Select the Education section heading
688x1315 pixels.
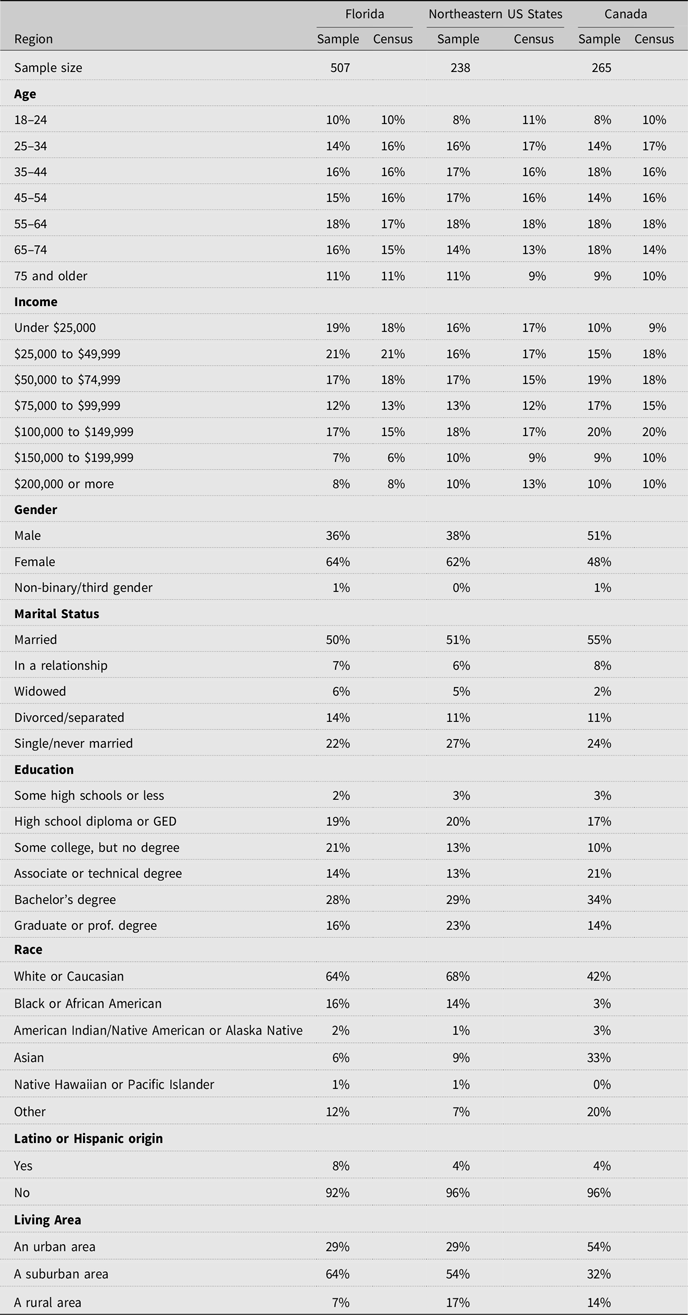click(x=44, y=770)
